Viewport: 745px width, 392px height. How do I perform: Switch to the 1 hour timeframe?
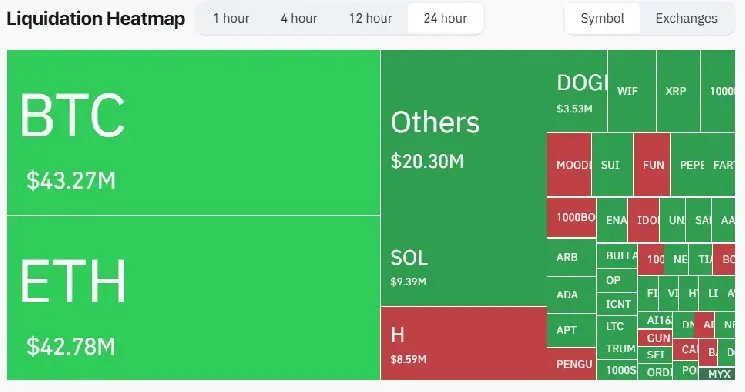pyautogui.click(x=231, y=19)
